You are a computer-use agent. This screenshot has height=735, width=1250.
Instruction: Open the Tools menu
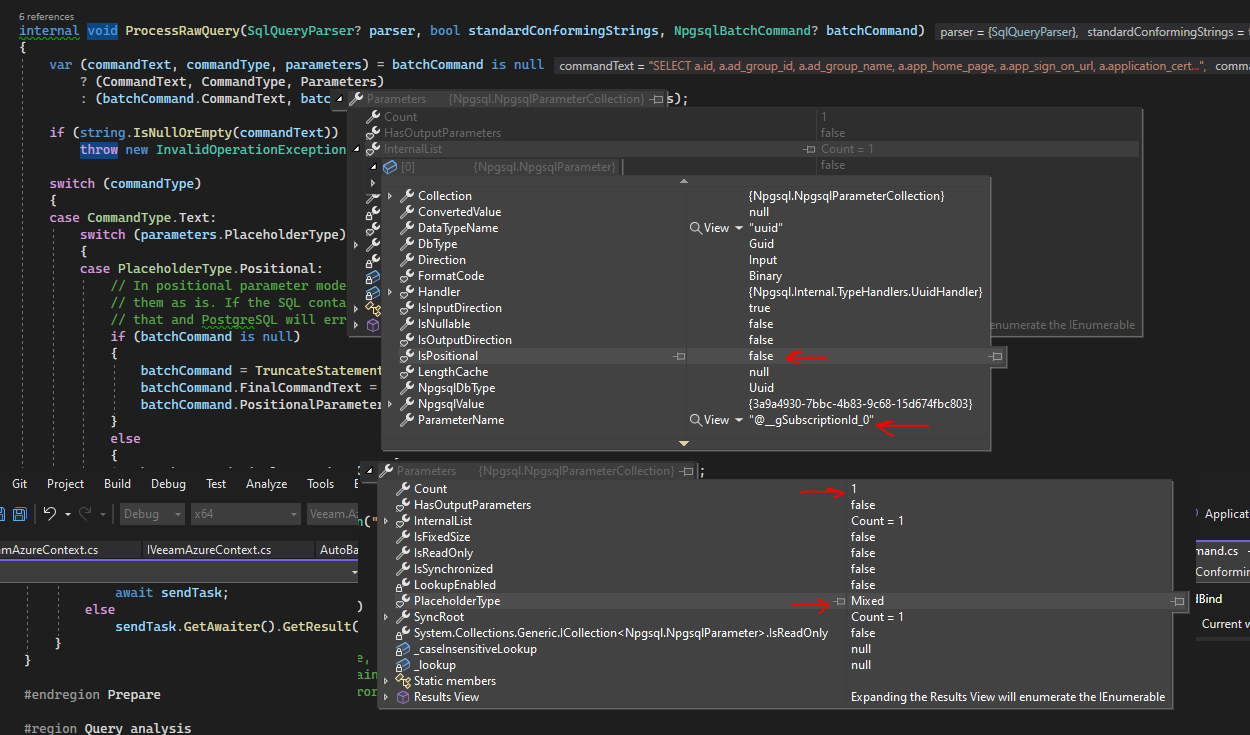[x=320, y=483]
